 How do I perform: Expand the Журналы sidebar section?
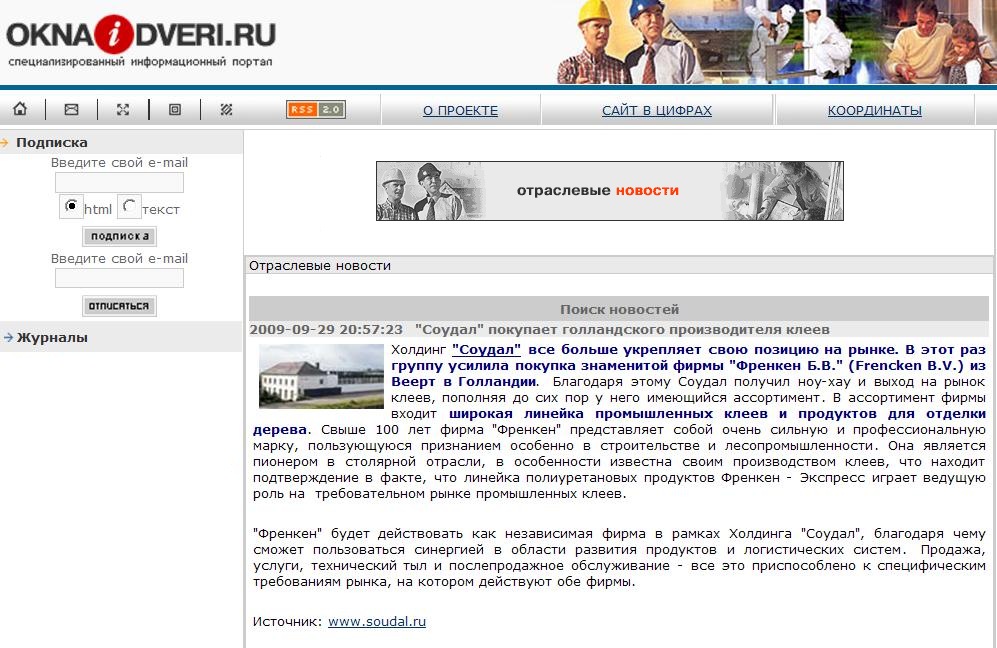(52, 338)
